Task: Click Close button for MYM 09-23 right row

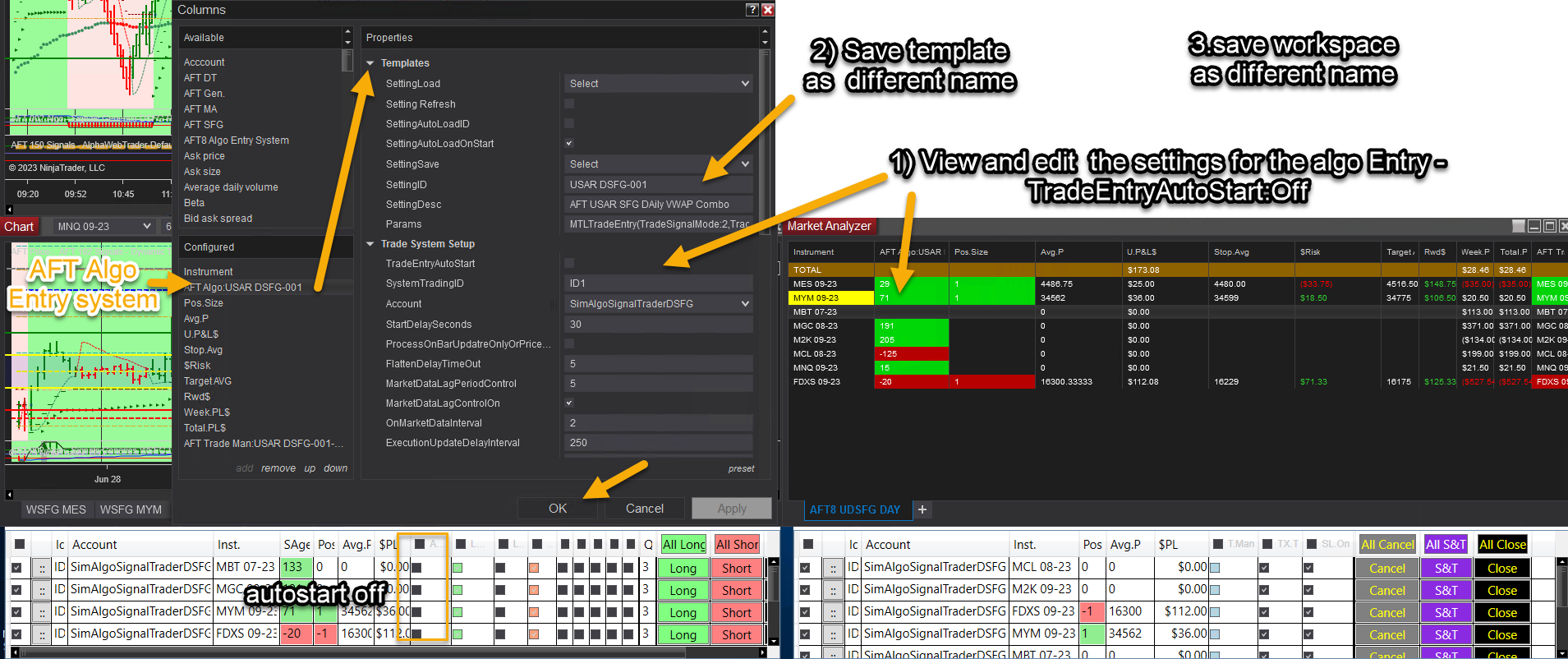Action: click(1502, 634)
